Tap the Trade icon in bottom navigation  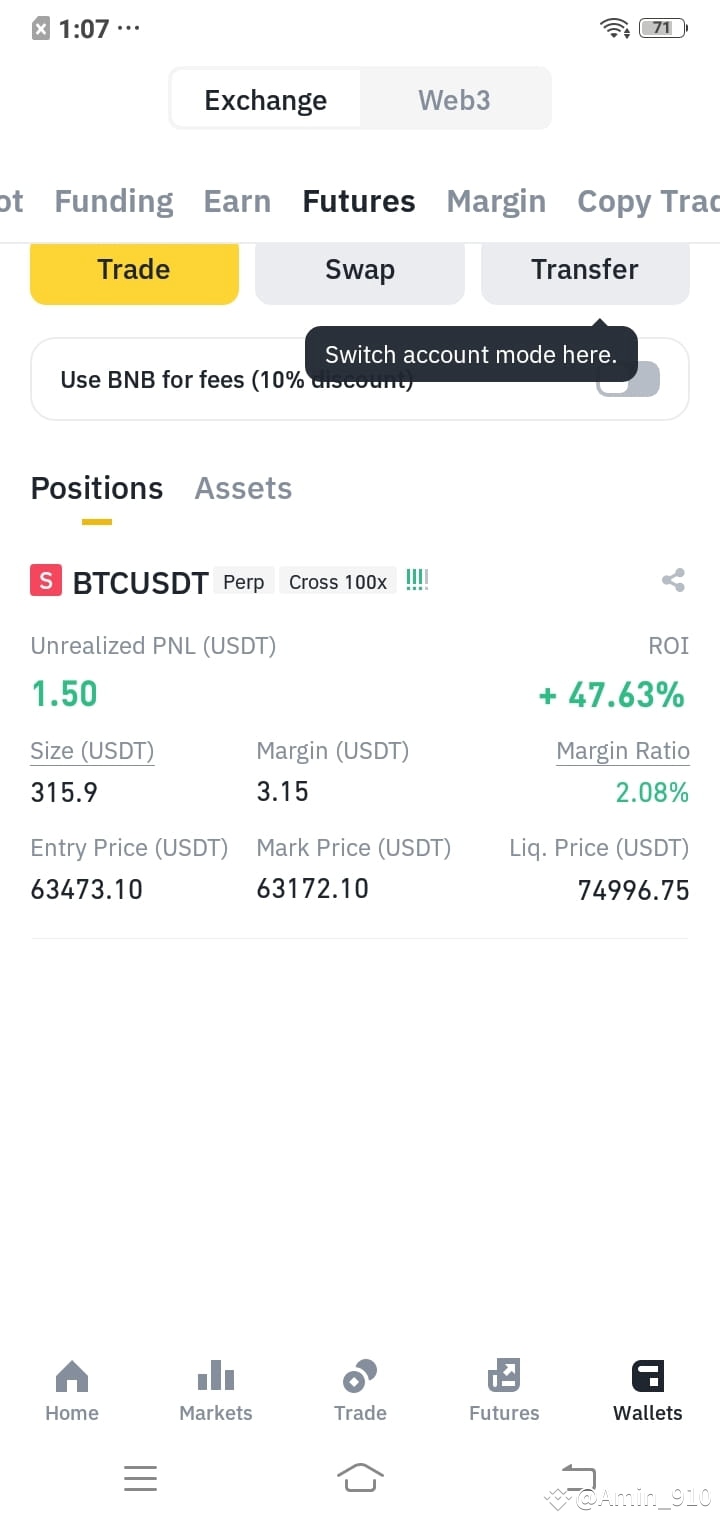(360, 1377)
